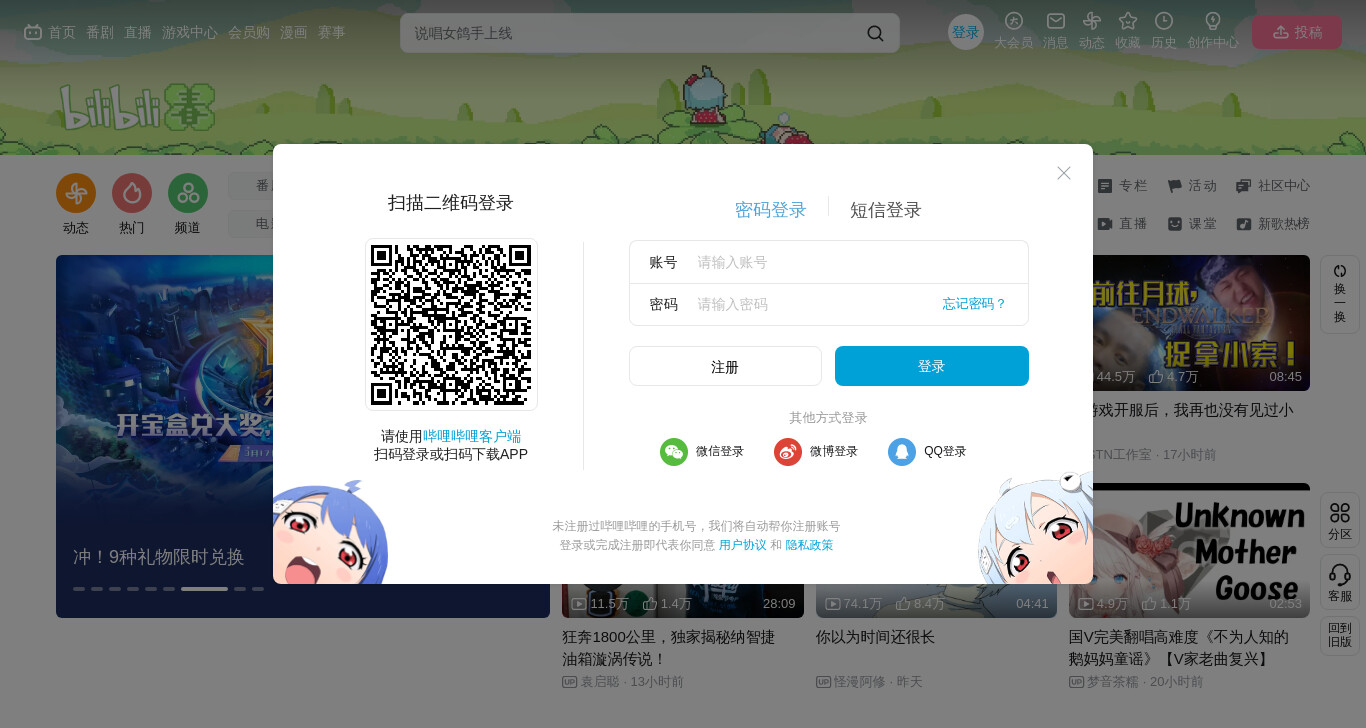
Task: Open 活动 category link
Action: click(x=1192, y=186)
